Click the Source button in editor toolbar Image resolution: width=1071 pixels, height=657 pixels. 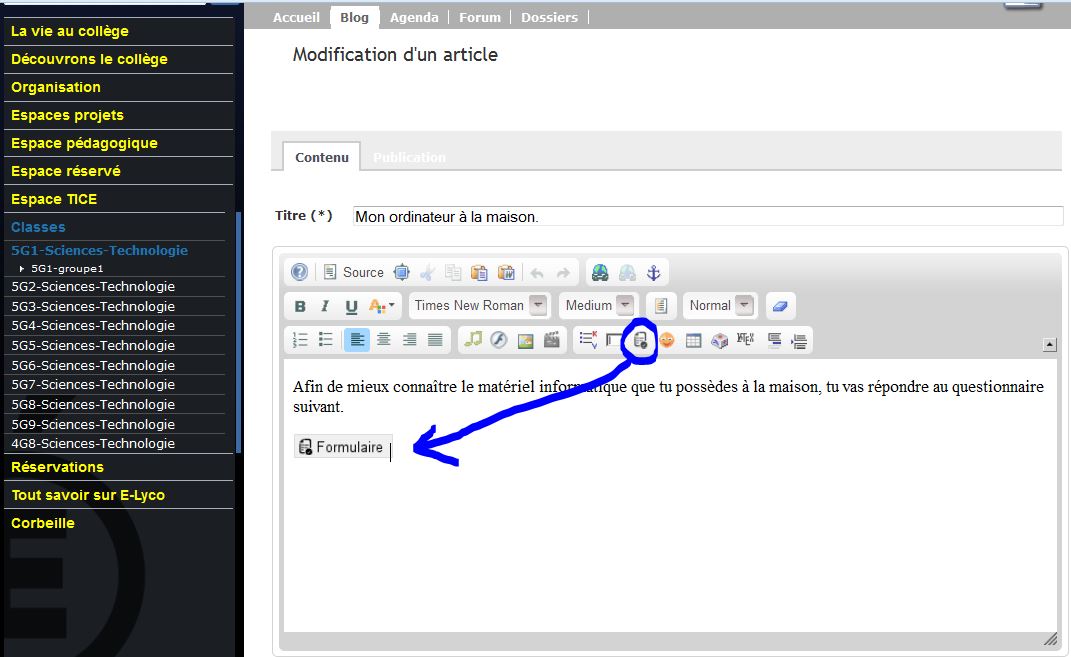[x=354, y=272]
